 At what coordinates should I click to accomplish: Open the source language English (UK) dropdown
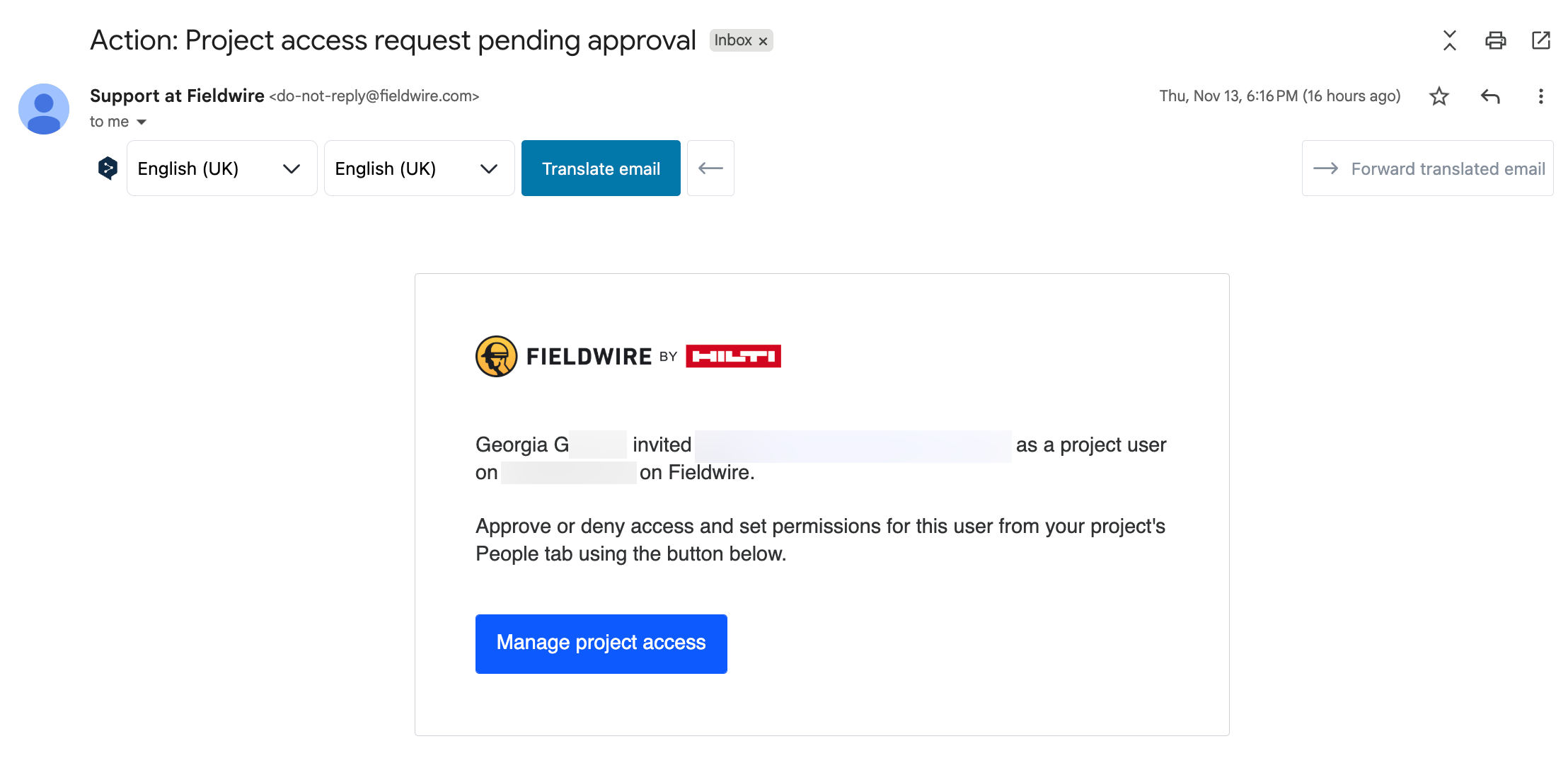point(221,168)
